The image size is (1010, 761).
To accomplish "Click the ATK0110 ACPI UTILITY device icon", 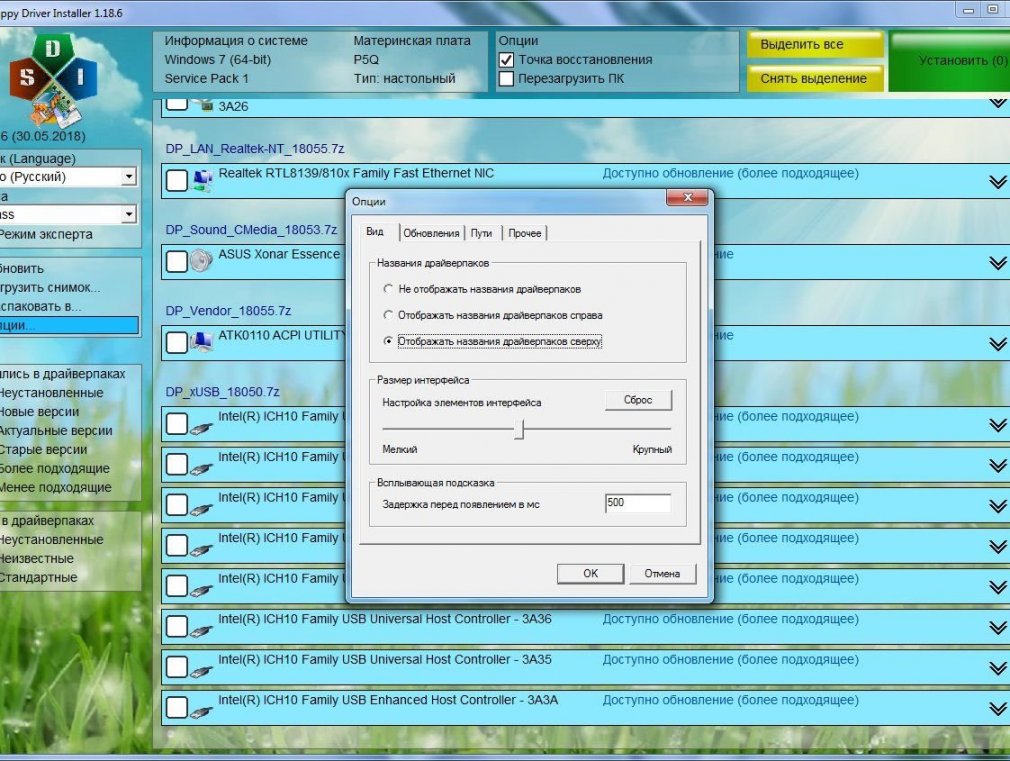I will point(202,342).
